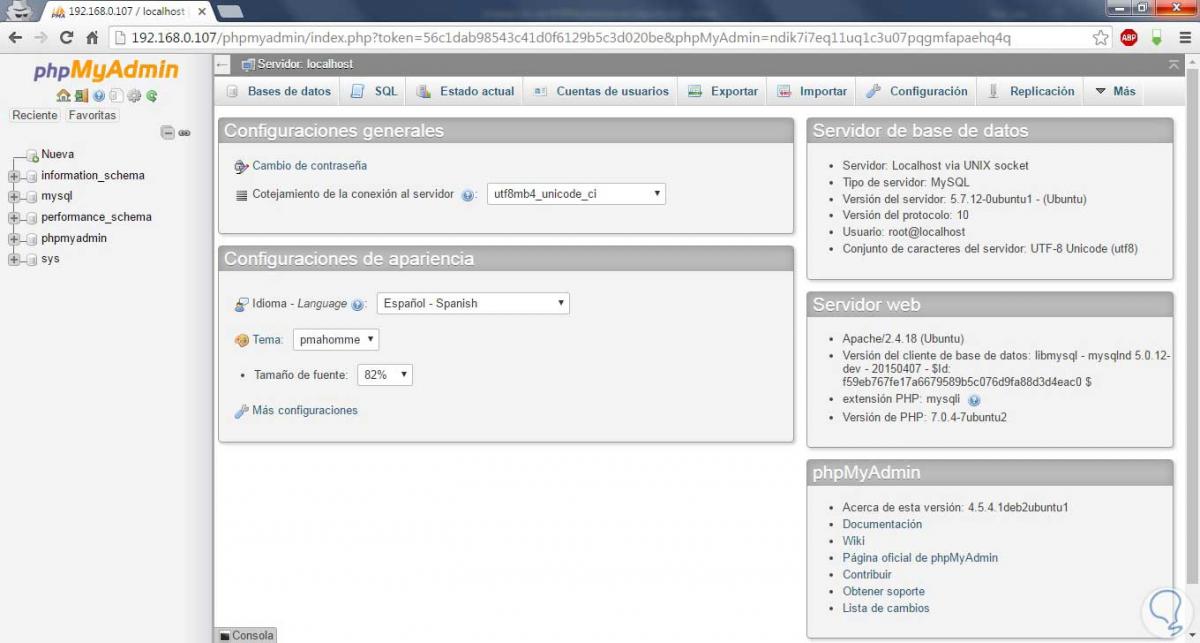Open navigation panel settings with the gear icon

coord(133,96)
